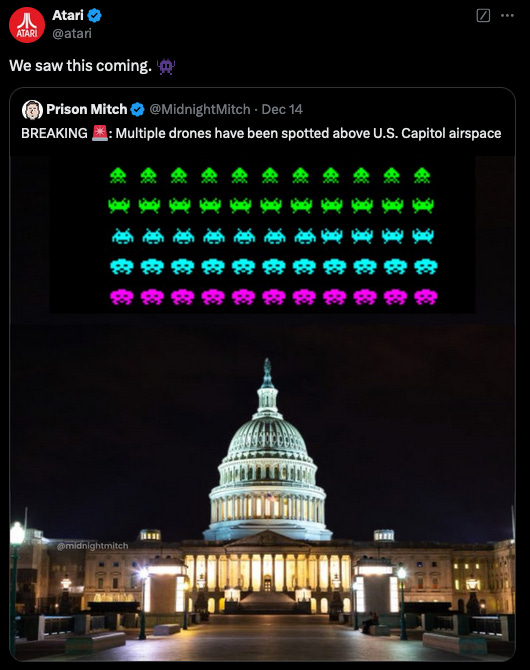This screenshot has height=670, width=530.
Task: Open the @MidnightMitch handle
Action: pyautogui.click(x=200, y=110)
